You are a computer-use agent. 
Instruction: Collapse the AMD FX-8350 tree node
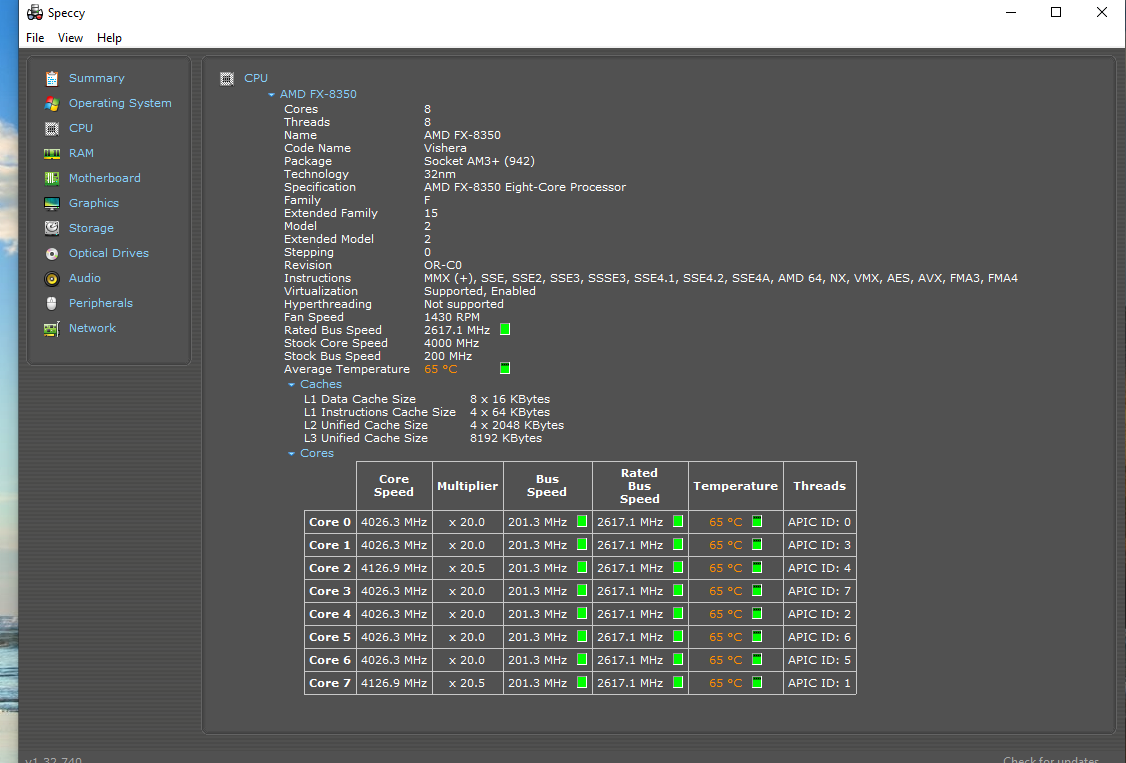tap(271, 95)
